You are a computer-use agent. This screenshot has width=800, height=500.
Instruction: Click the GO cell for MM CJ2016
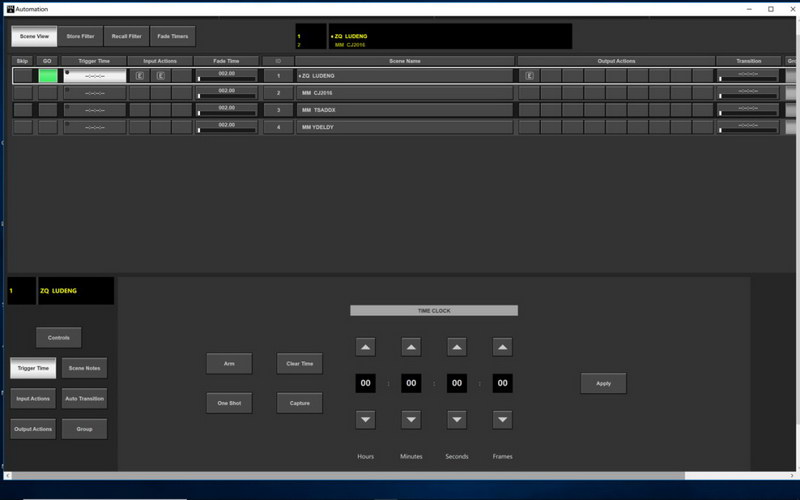pyautogui.click(x=48, y=93)
